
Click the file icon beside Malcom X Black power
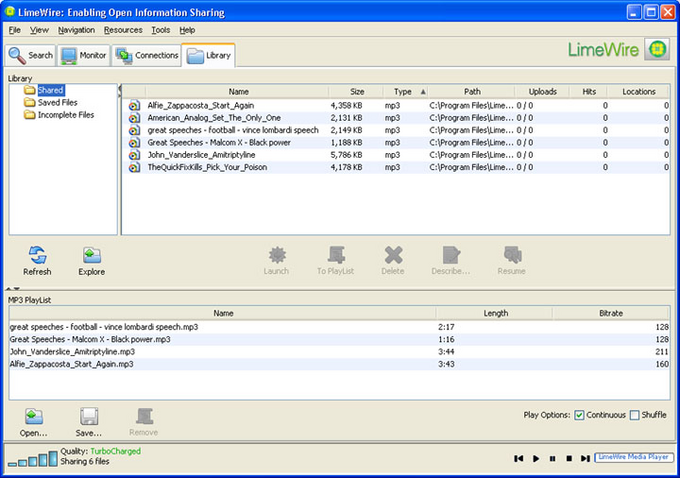tap(134, 143)
